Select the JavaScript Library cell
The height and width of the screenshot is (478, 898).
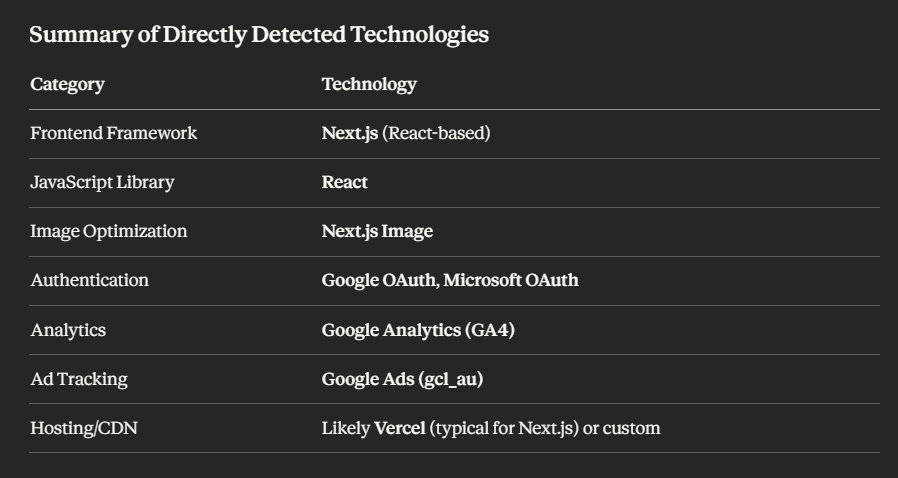tap(102, 182)
